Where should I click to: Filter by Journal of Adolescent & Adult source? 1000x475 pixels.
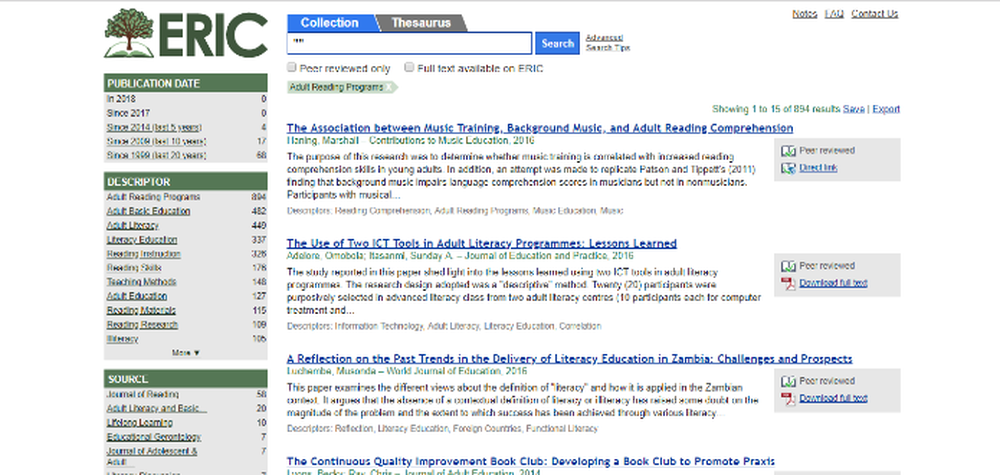[x=152, y=457]
